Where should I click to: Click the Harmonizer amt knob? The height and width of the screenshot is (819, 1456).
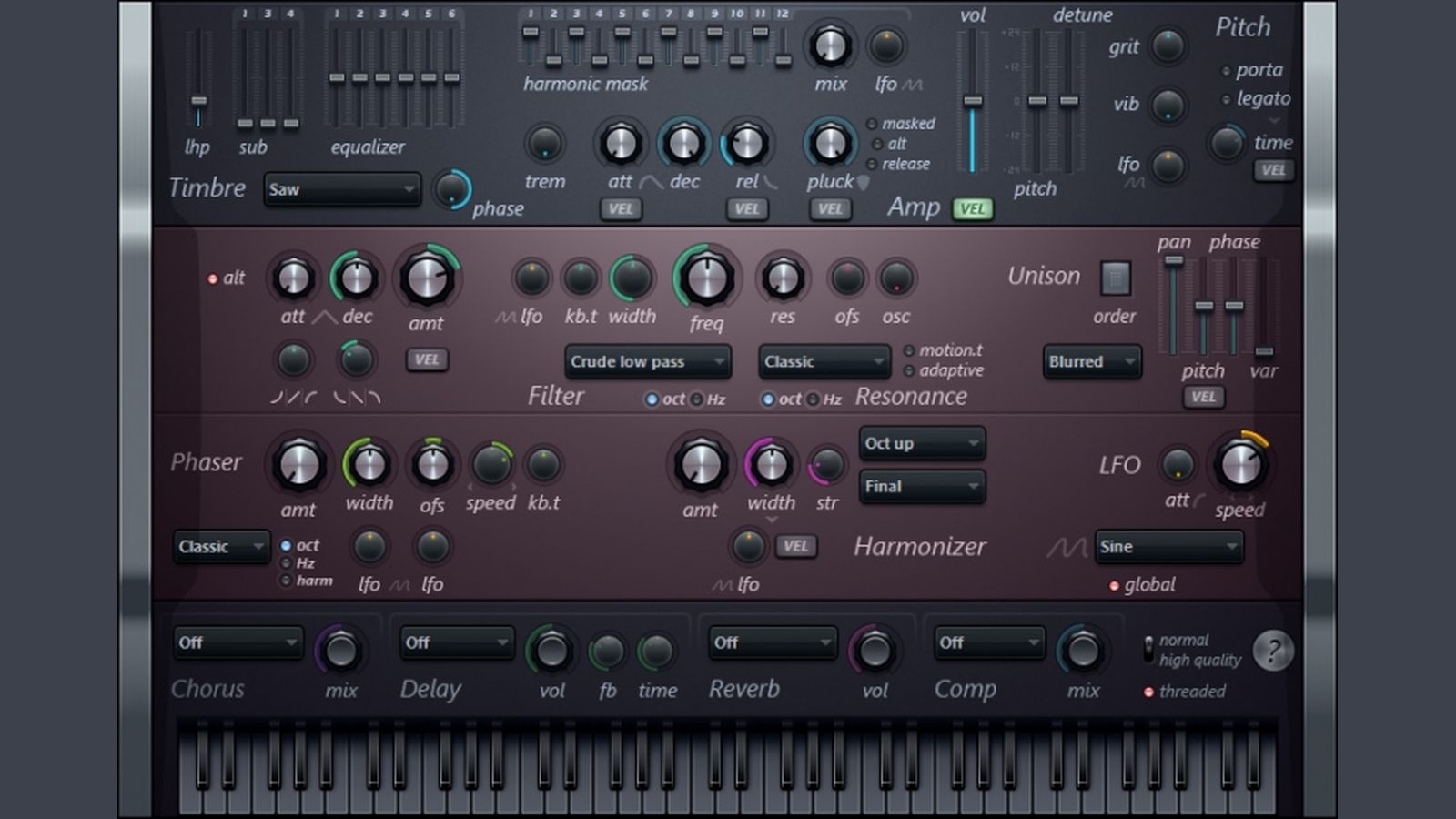[x=700, y=465]
